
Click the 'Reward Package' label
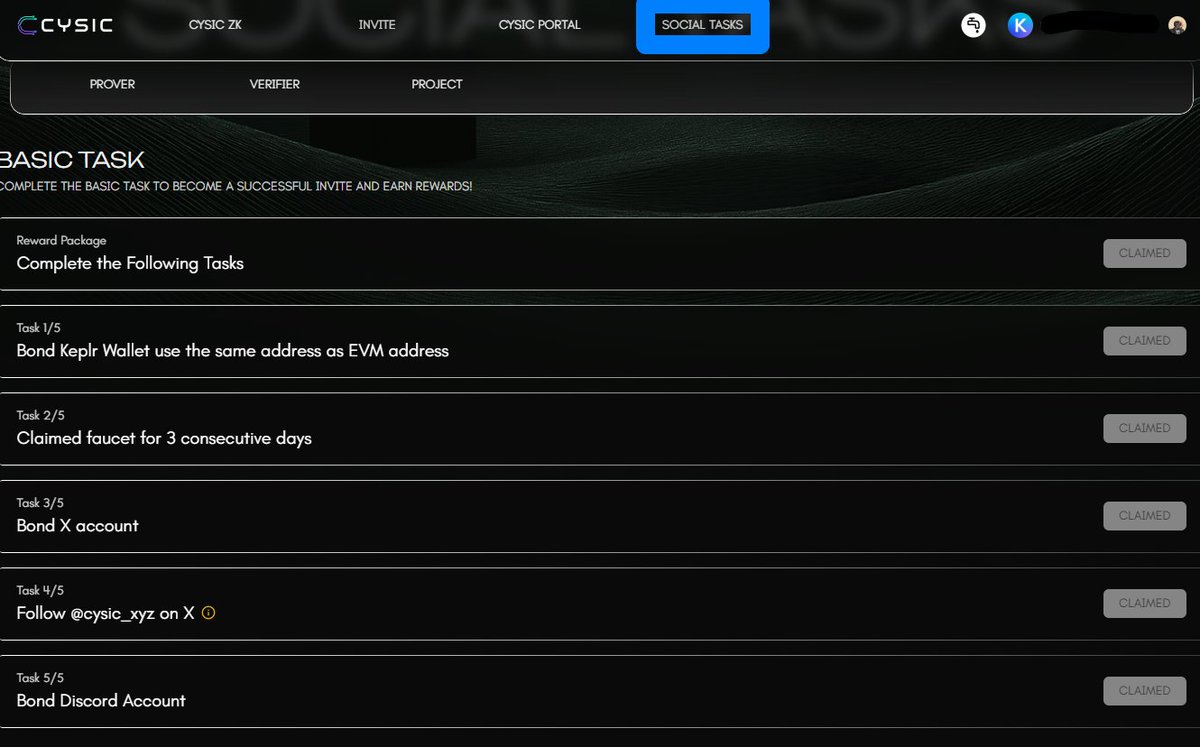61,241
